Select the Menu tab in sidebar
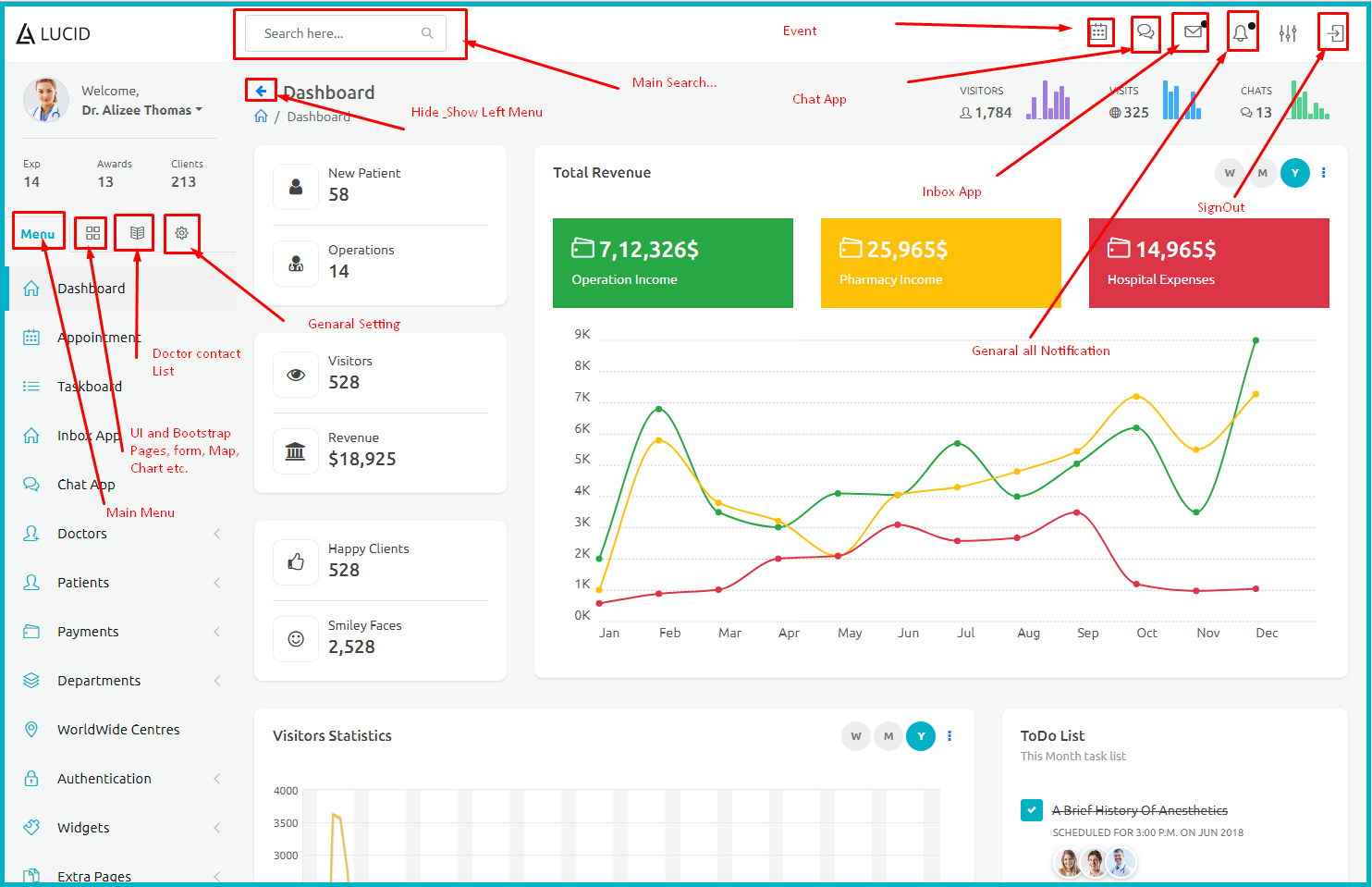 pos(38,234)
